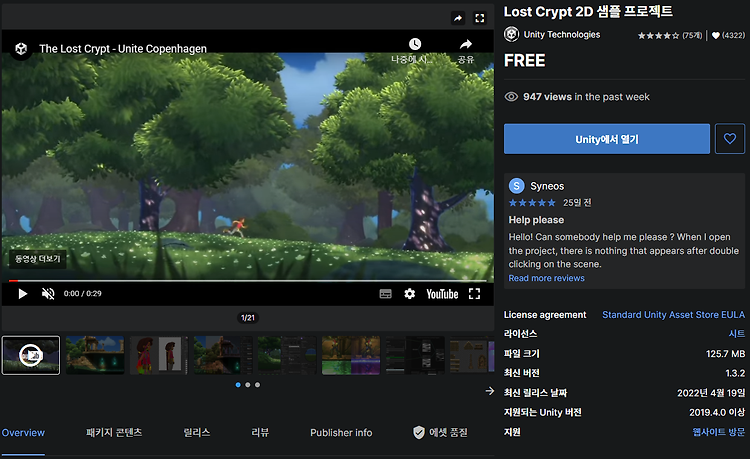Select the third thumbnail with character sprites
Screen dimensions: 750x459
(159, 355)
